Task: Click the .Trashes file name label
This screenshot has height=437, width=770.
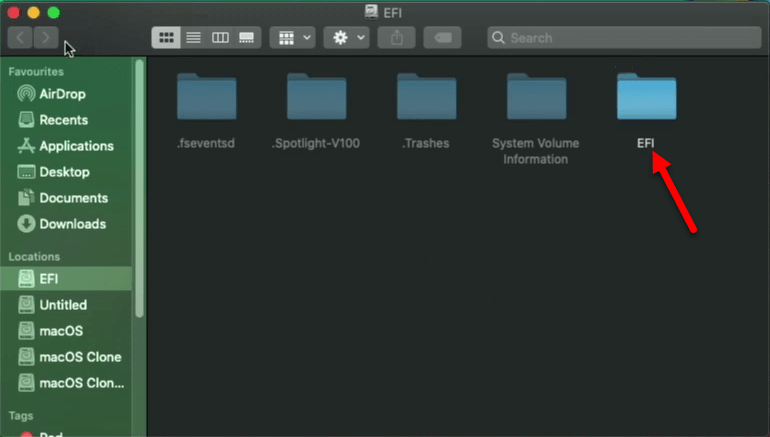Action: click(x=426, y=143)
